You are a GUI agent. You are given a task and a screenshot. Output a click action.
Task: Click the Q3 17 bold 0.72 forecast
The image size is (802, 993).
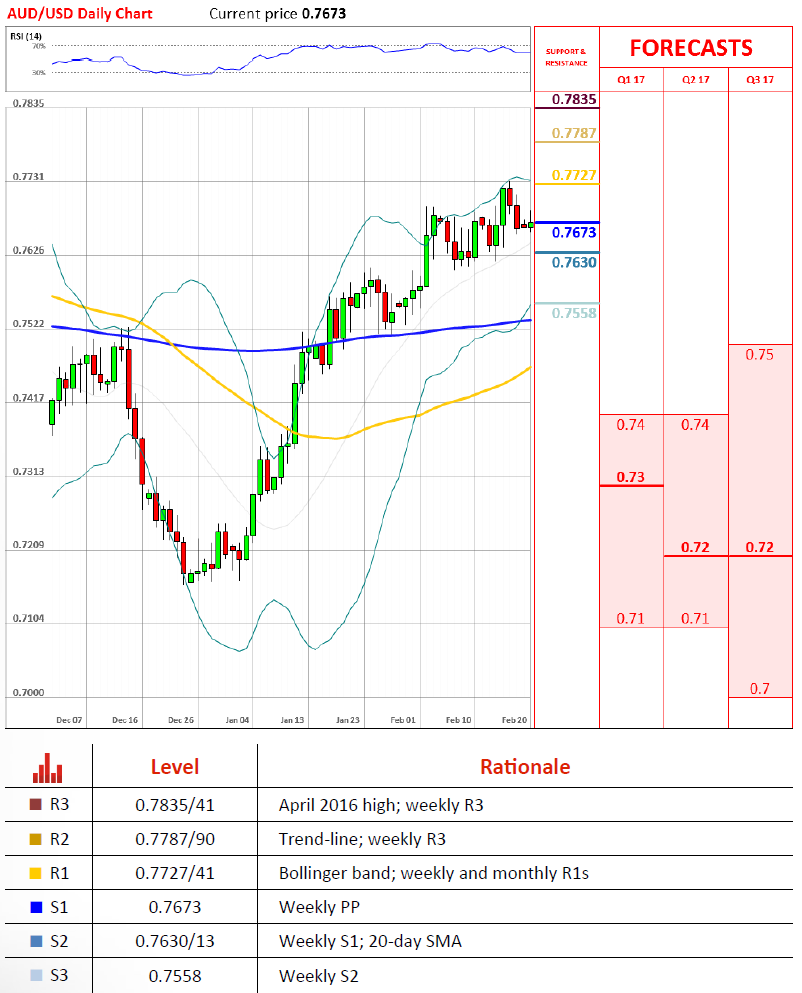point(760,547)
